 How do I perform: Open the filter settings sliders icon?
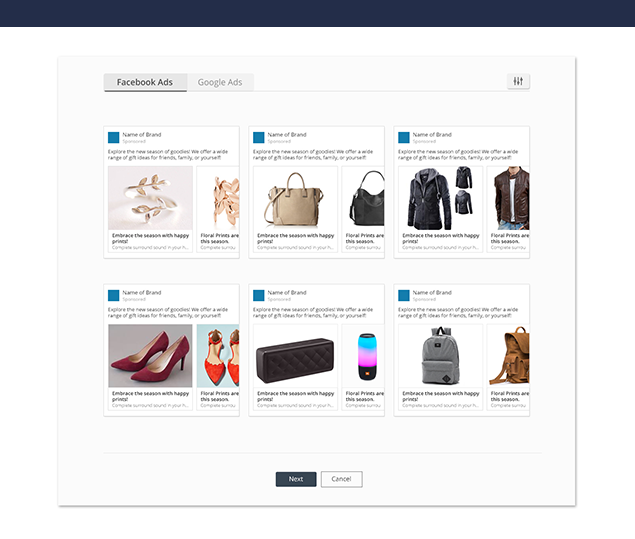click(518, 81)
